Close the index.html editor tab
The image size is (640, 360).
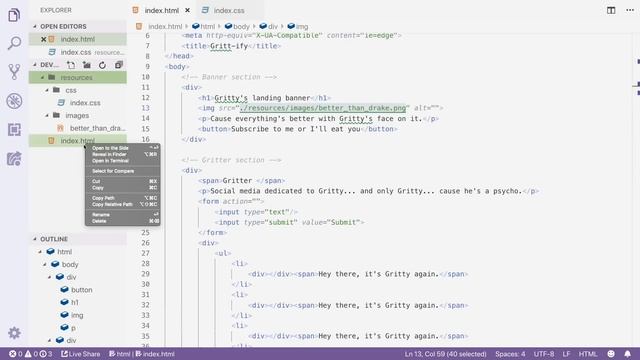point(187,10)
